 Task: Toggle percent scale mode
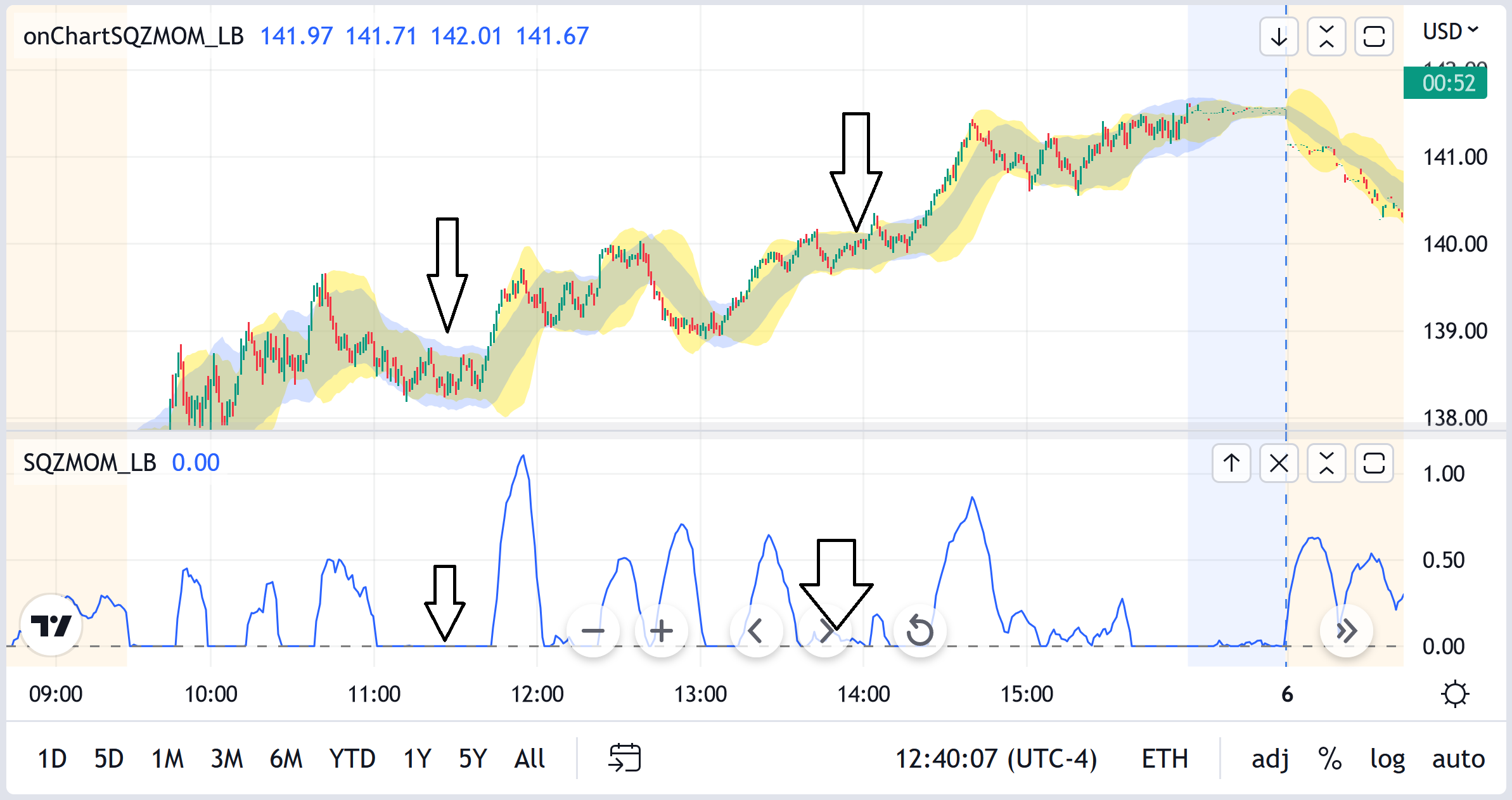point(1329,758)
